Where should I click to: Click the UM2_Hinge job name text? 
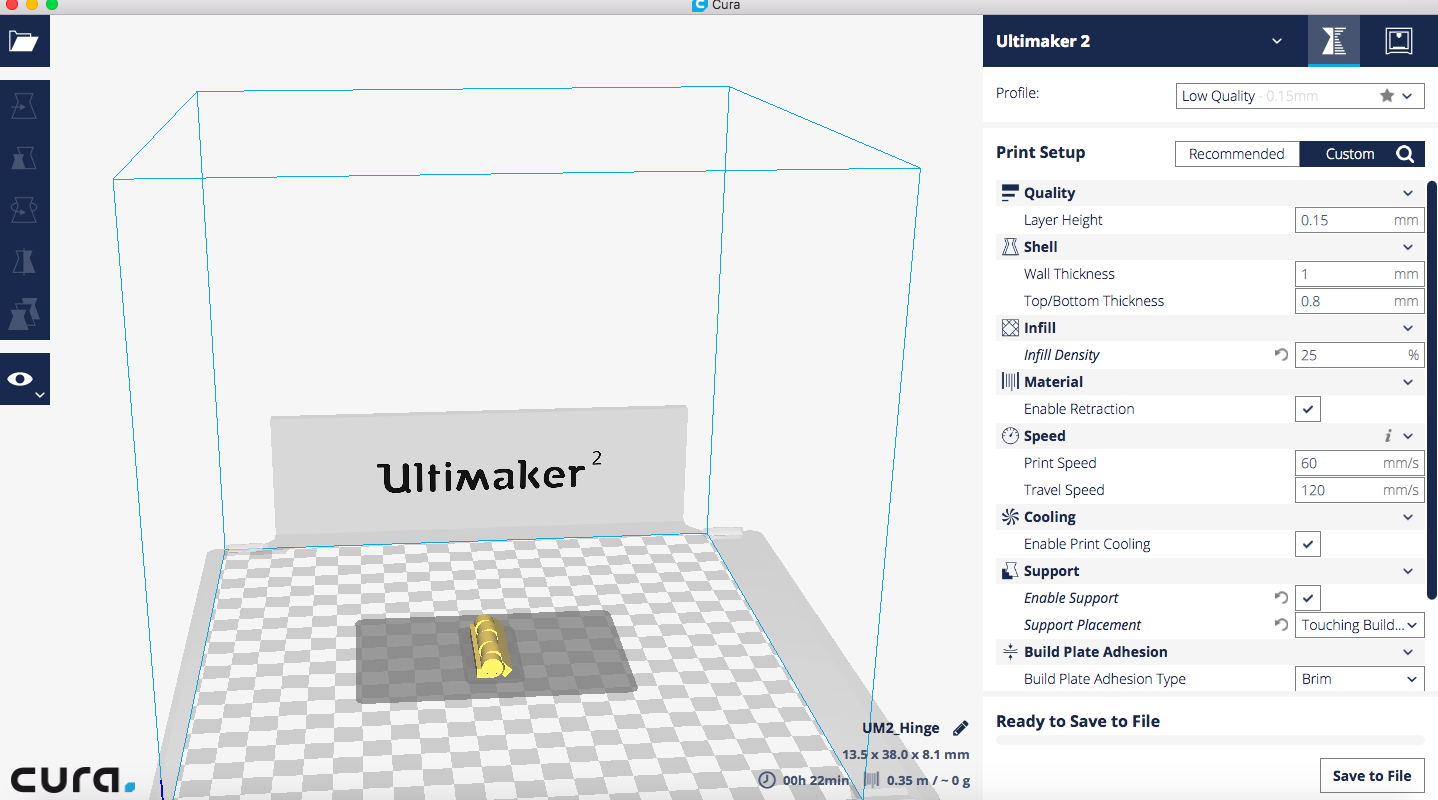point(903,728)
